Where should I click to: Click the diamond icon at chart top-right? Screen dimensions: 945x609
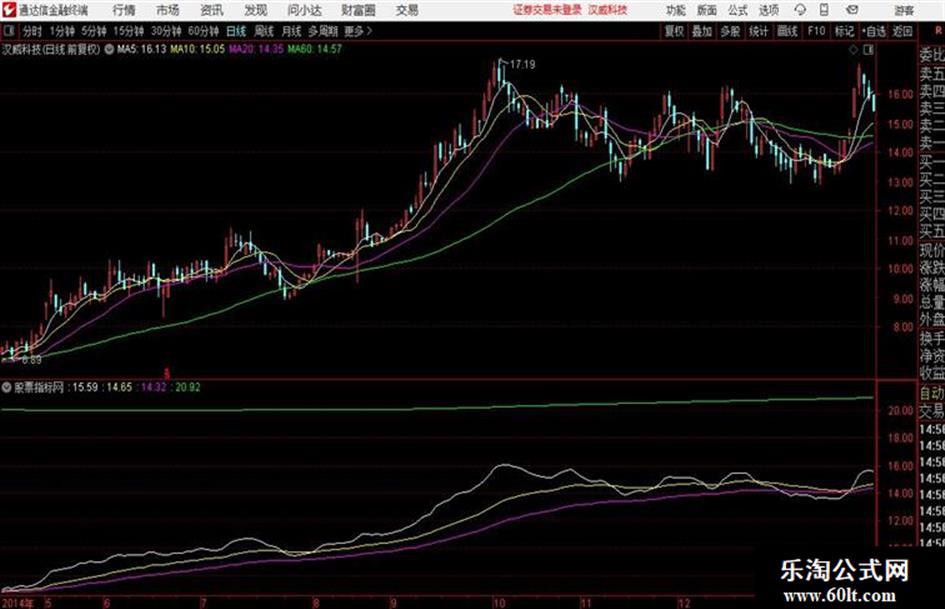click(x=853, y=50)
